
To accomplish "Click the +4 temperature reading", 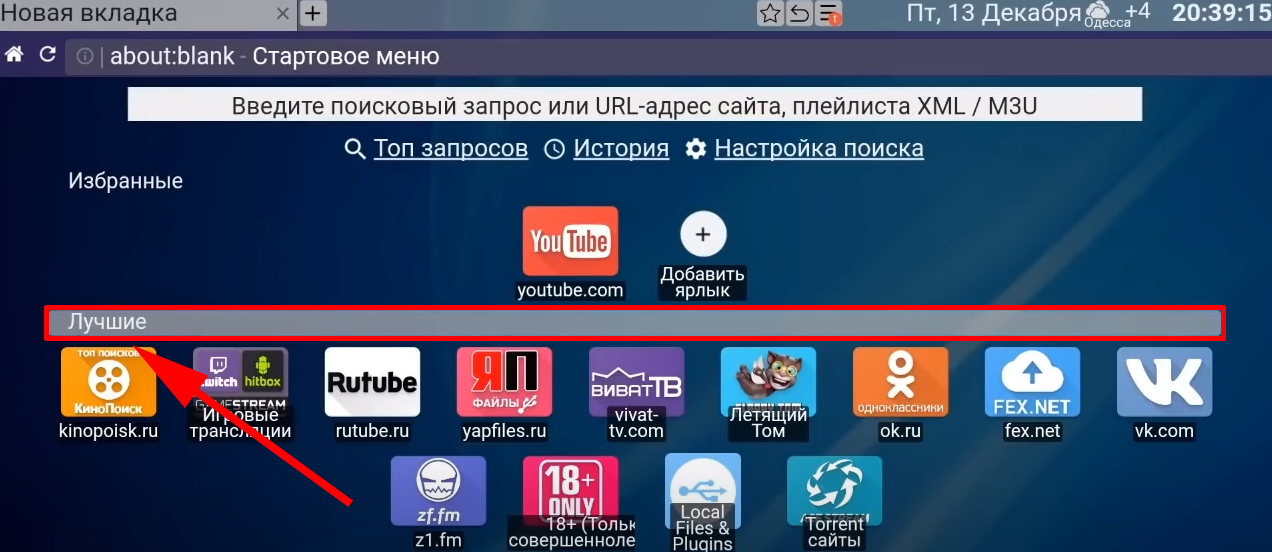I will (x=1137, y=12).
